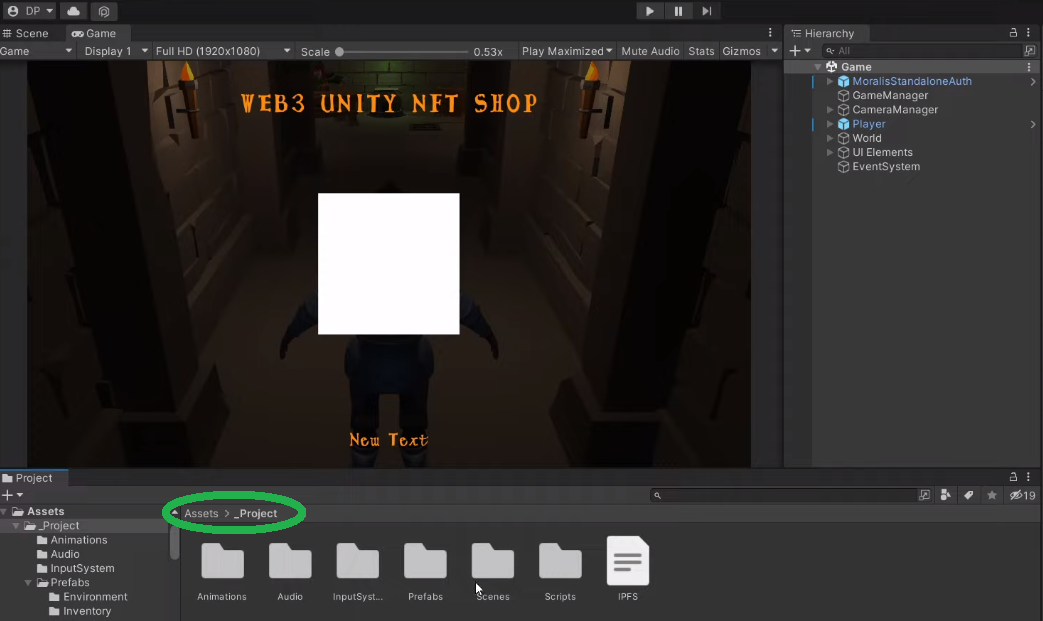1043x621 pixels.
Task: Toggle the Hierarchy panel lock icon
Action: tap(1013, 33)
